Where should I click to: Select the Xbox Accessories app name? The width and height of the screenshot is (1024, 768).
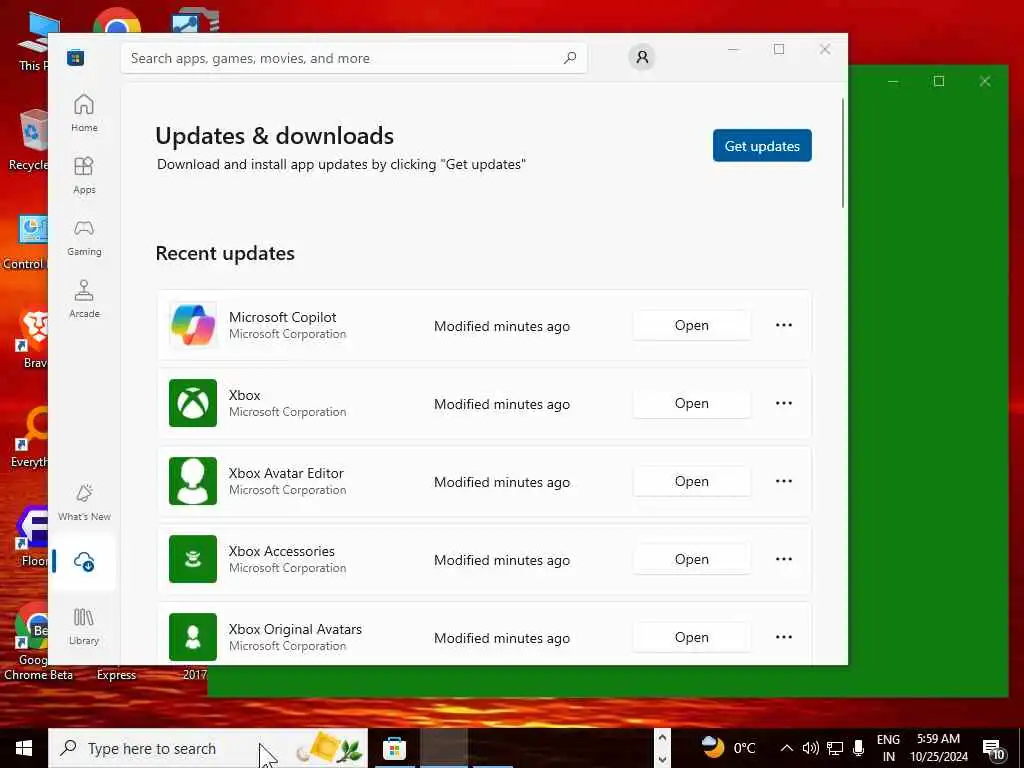(x=281, y=551)
